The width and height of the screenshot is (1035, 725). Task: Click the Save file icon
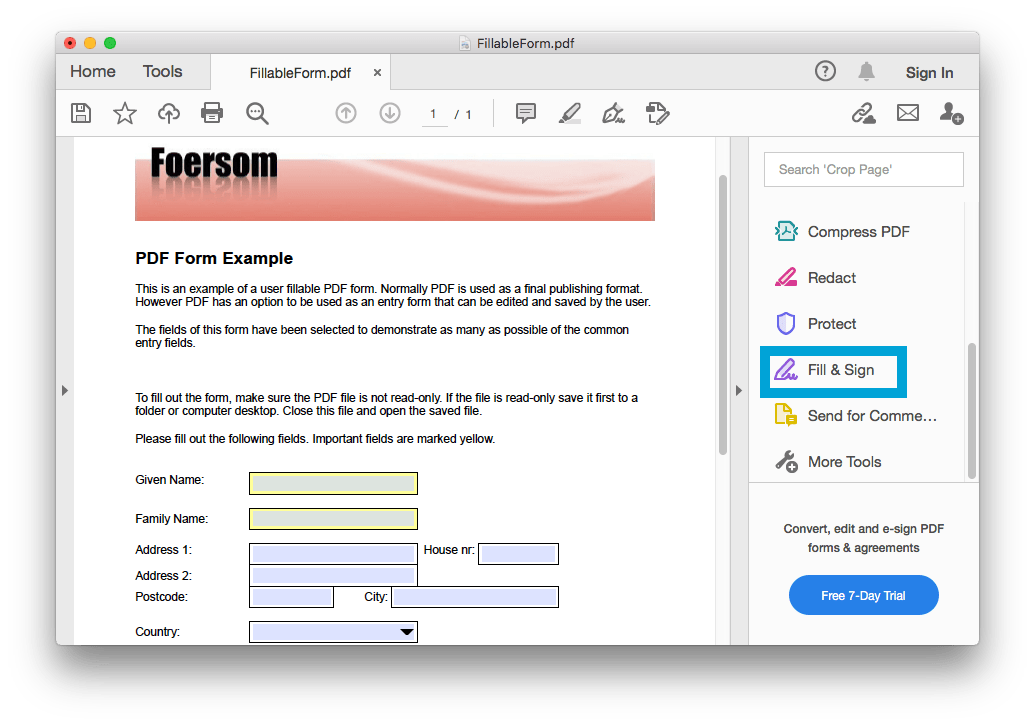(x=81, y=113)
